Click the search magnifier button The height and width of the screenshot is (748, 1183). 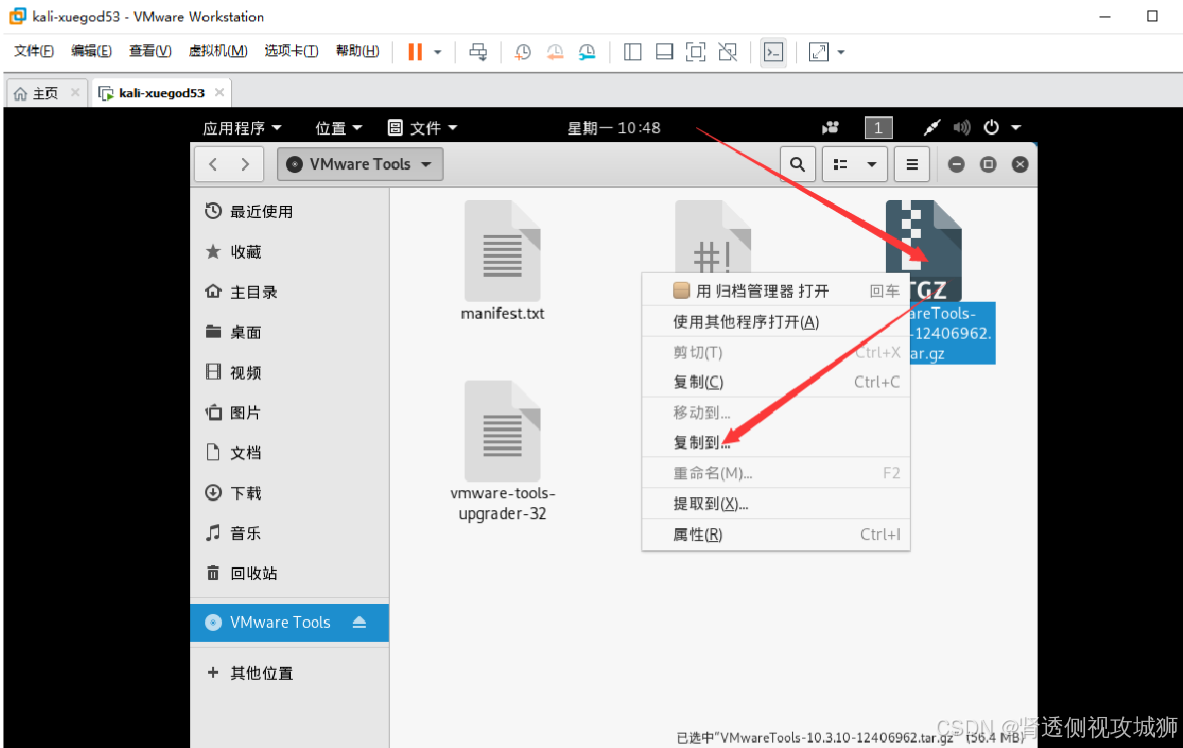point(797,165)
